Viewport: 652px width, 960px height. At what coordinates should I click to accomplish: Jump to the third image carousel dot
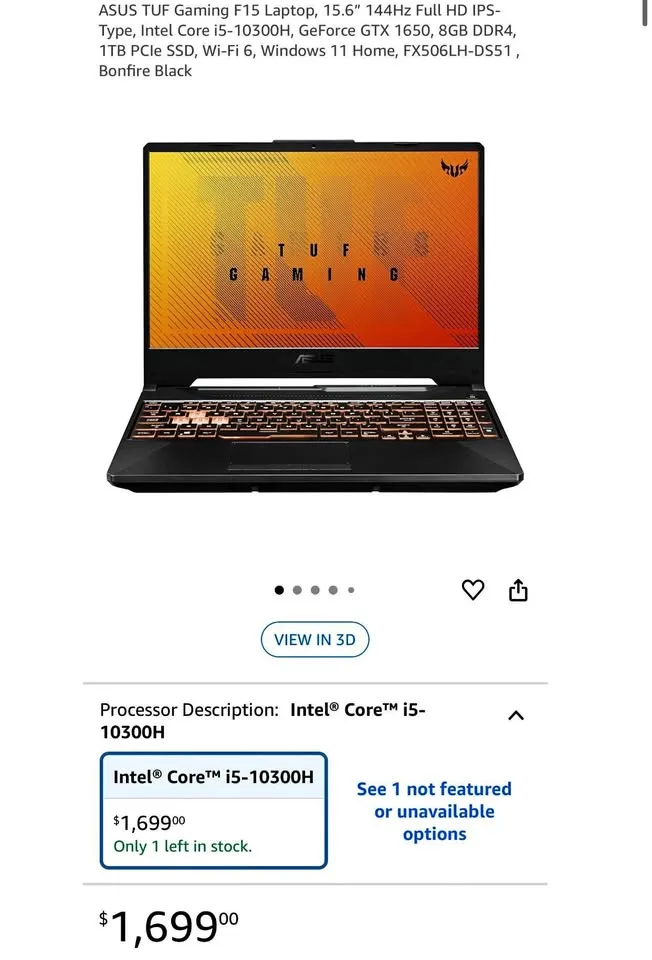click(x=315, y=590)
